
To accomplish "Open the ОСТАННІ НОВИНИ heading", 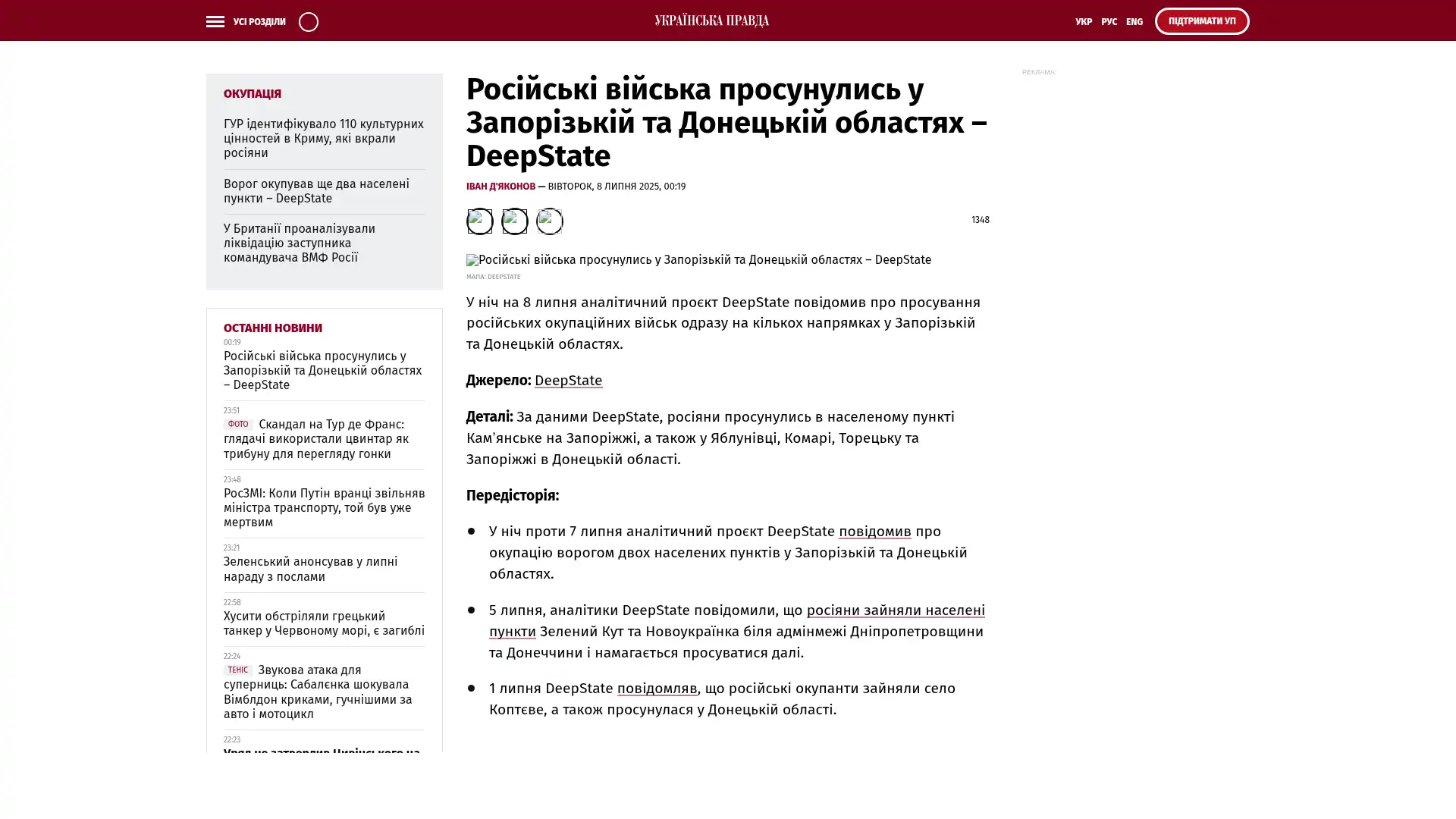I will pos(272,328).
